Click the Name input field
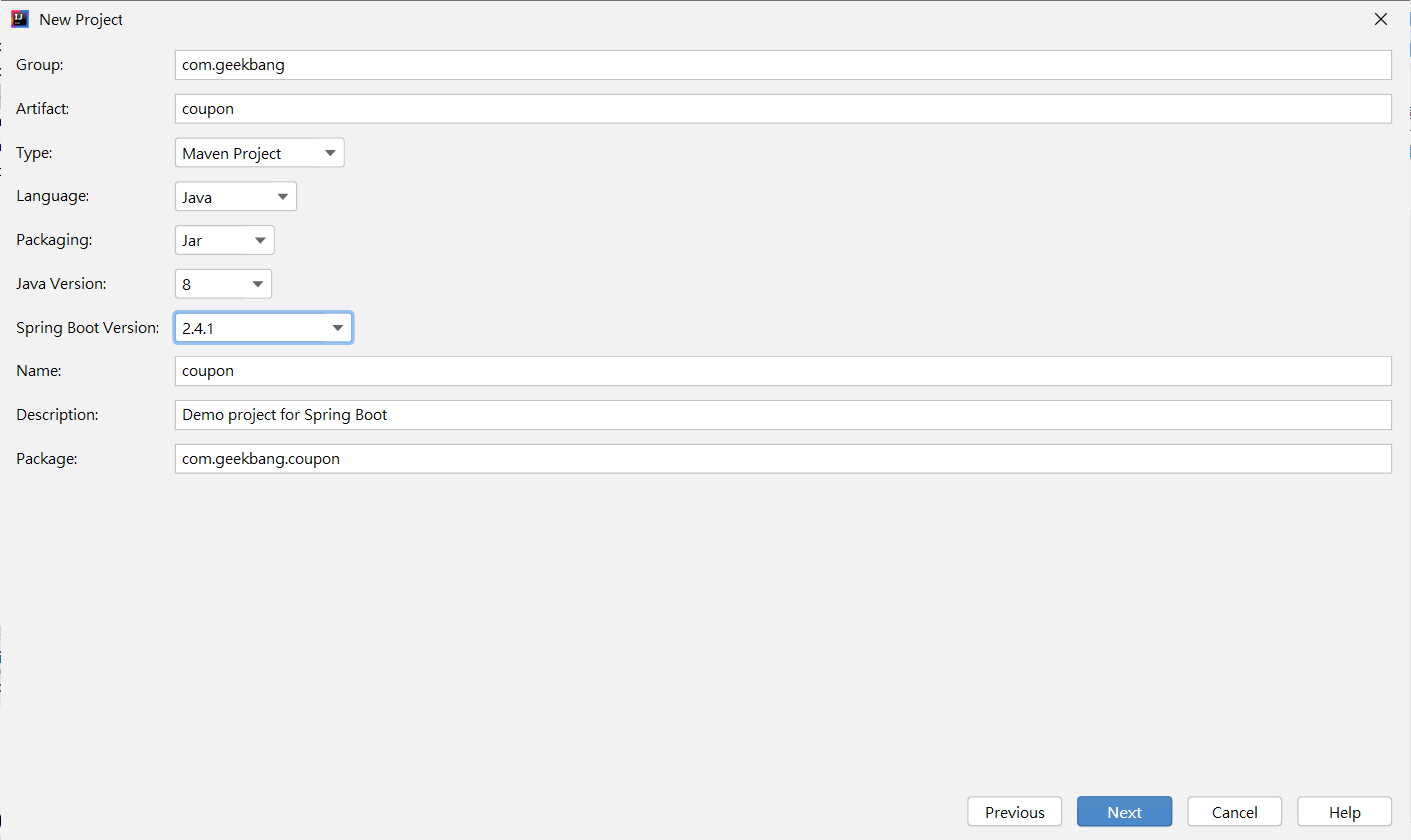Viewport: 1411px width, 840px height. (783, 370)
